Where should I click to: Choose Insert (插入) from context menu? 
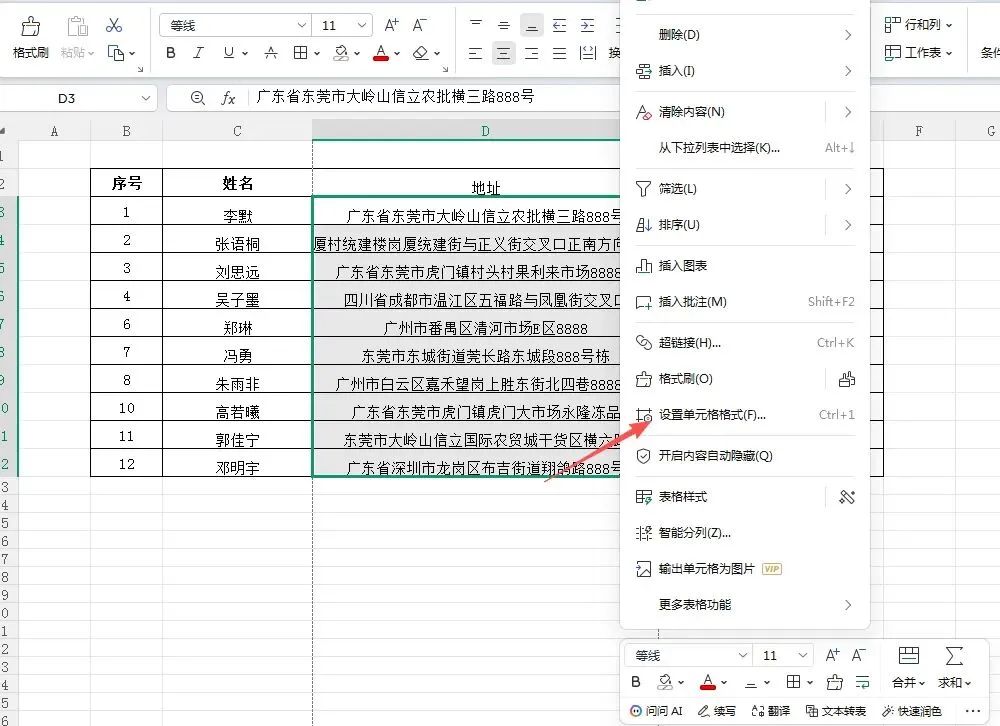tap(745, 71)
